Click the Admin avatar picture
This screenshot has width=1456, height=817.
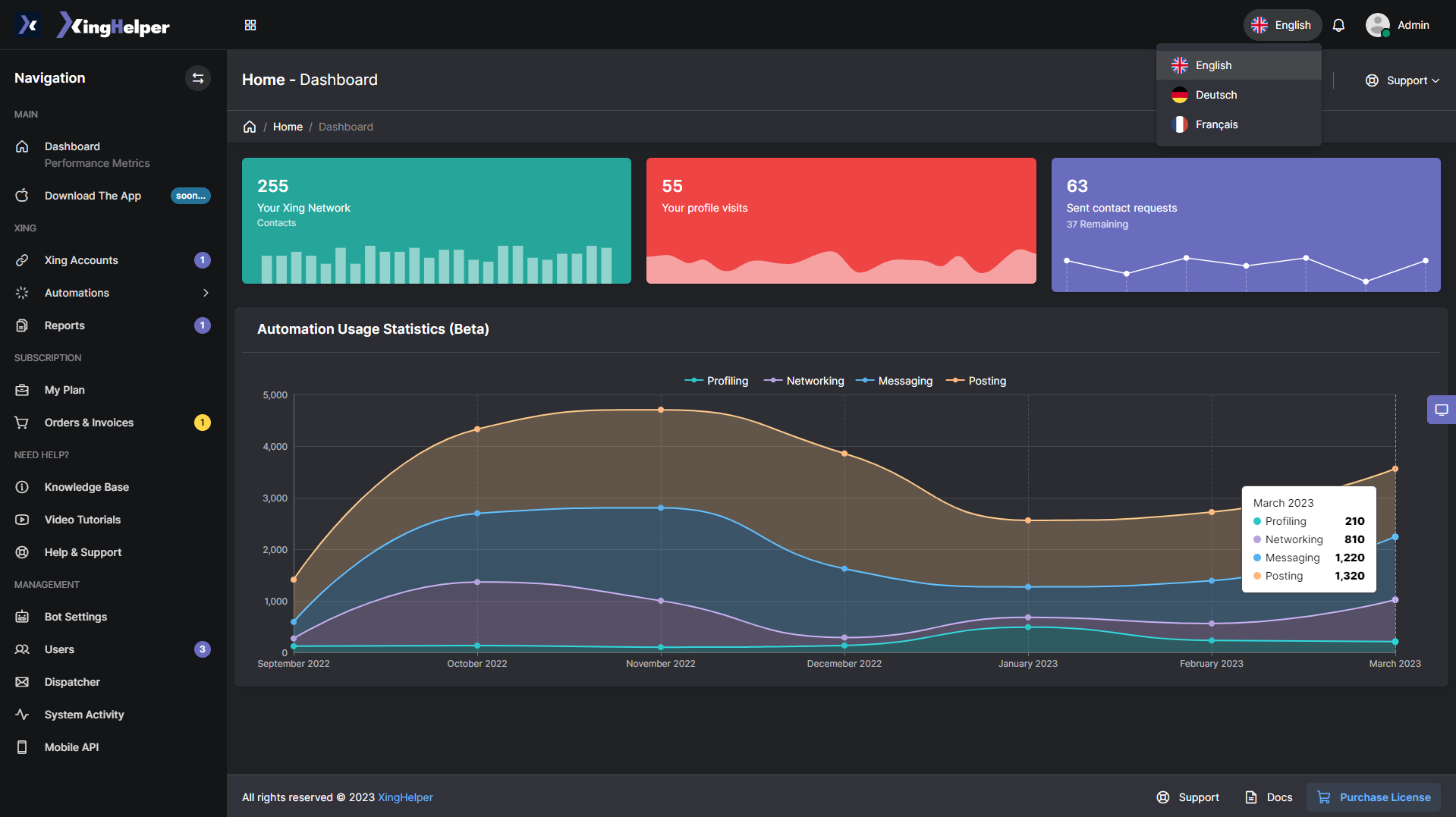tap(1378, 25)
